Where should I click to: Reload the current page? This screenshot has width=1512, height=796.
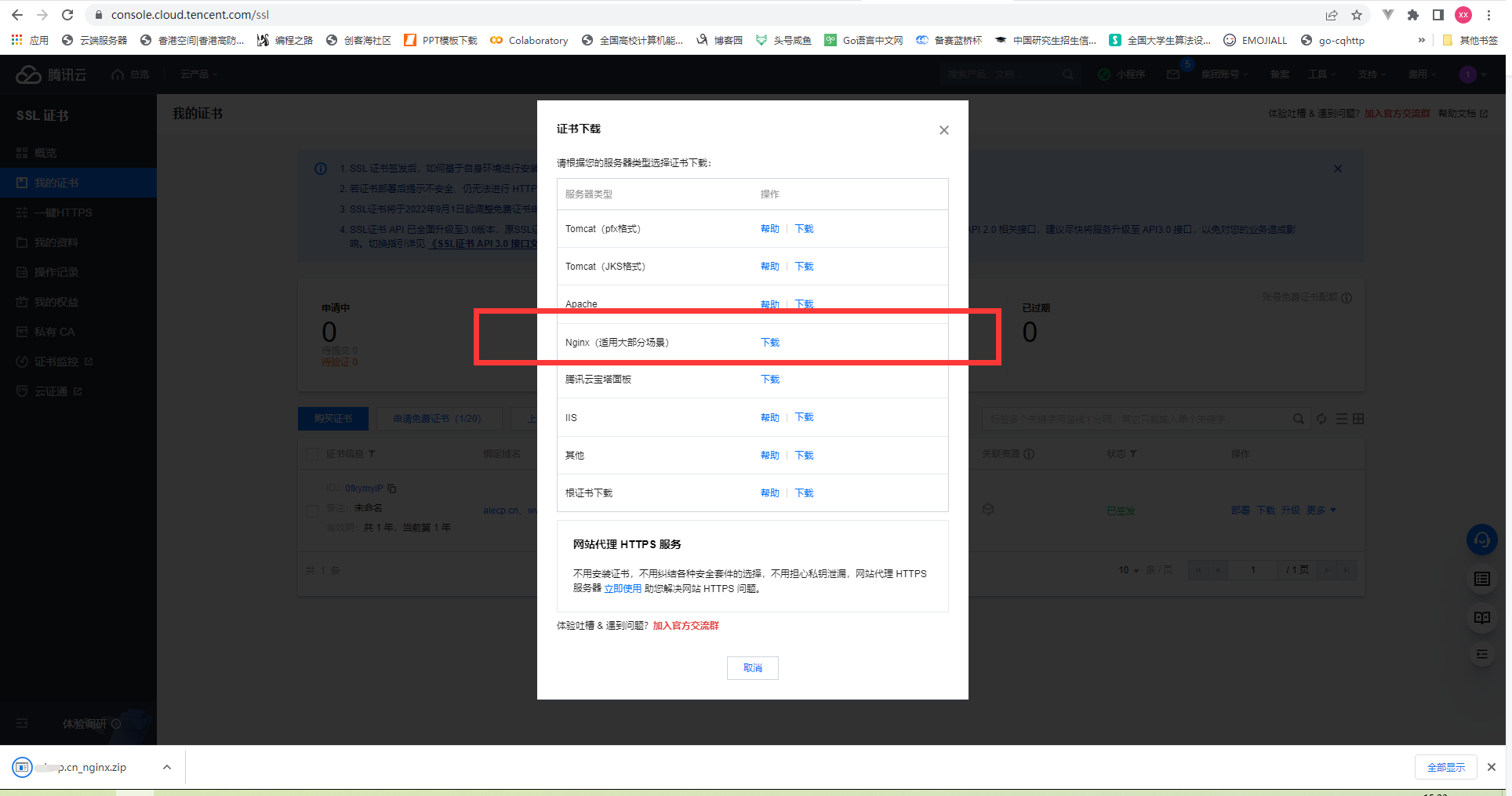[67, 15]
